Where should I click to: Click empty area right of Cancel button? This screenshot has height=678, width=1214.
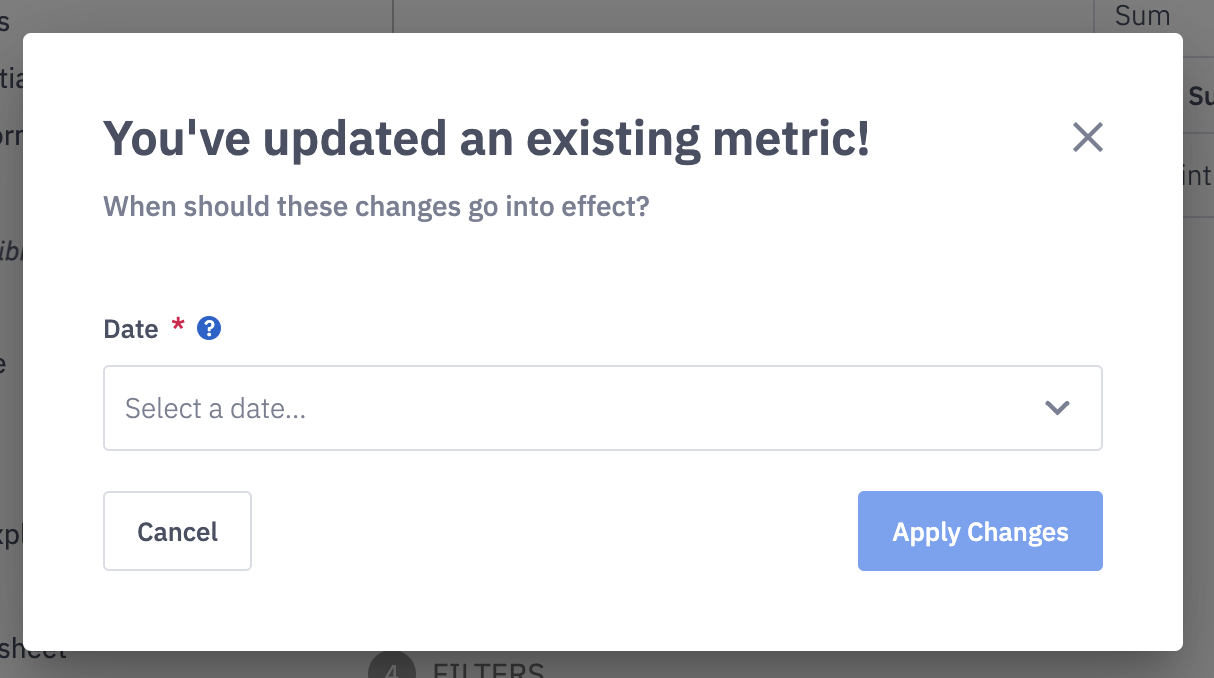(550, 531)
